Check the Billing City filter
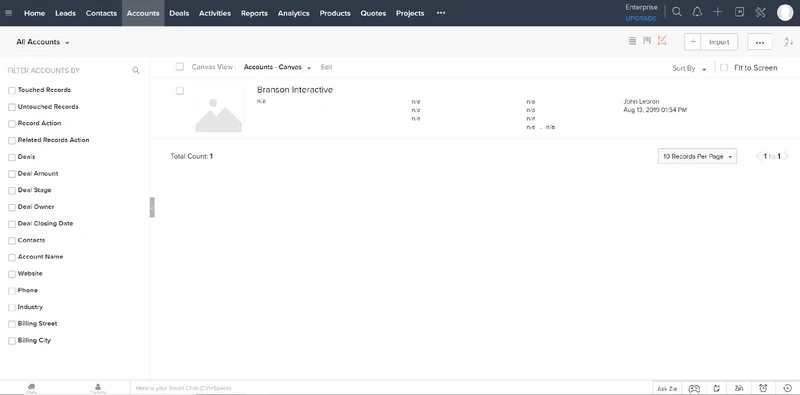Screen dimensions: 800x395 [12, 341]
